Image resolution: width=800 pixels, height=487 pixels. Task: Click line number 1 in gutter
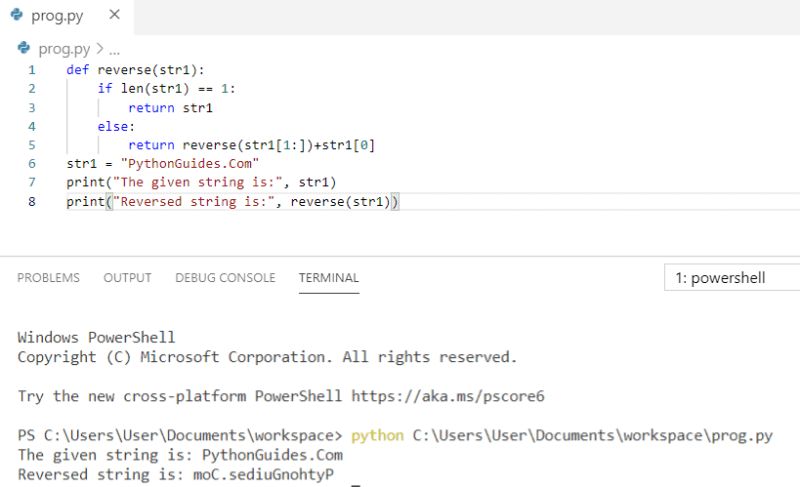click(x=32, y=70)
